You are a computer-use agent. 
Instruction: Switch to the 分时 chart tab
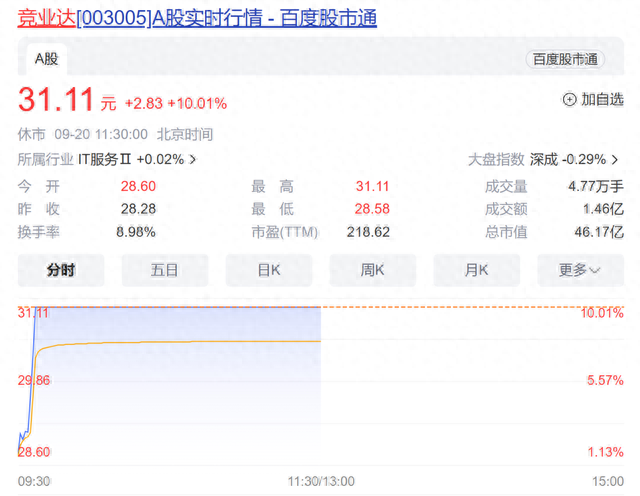(61, 270)
